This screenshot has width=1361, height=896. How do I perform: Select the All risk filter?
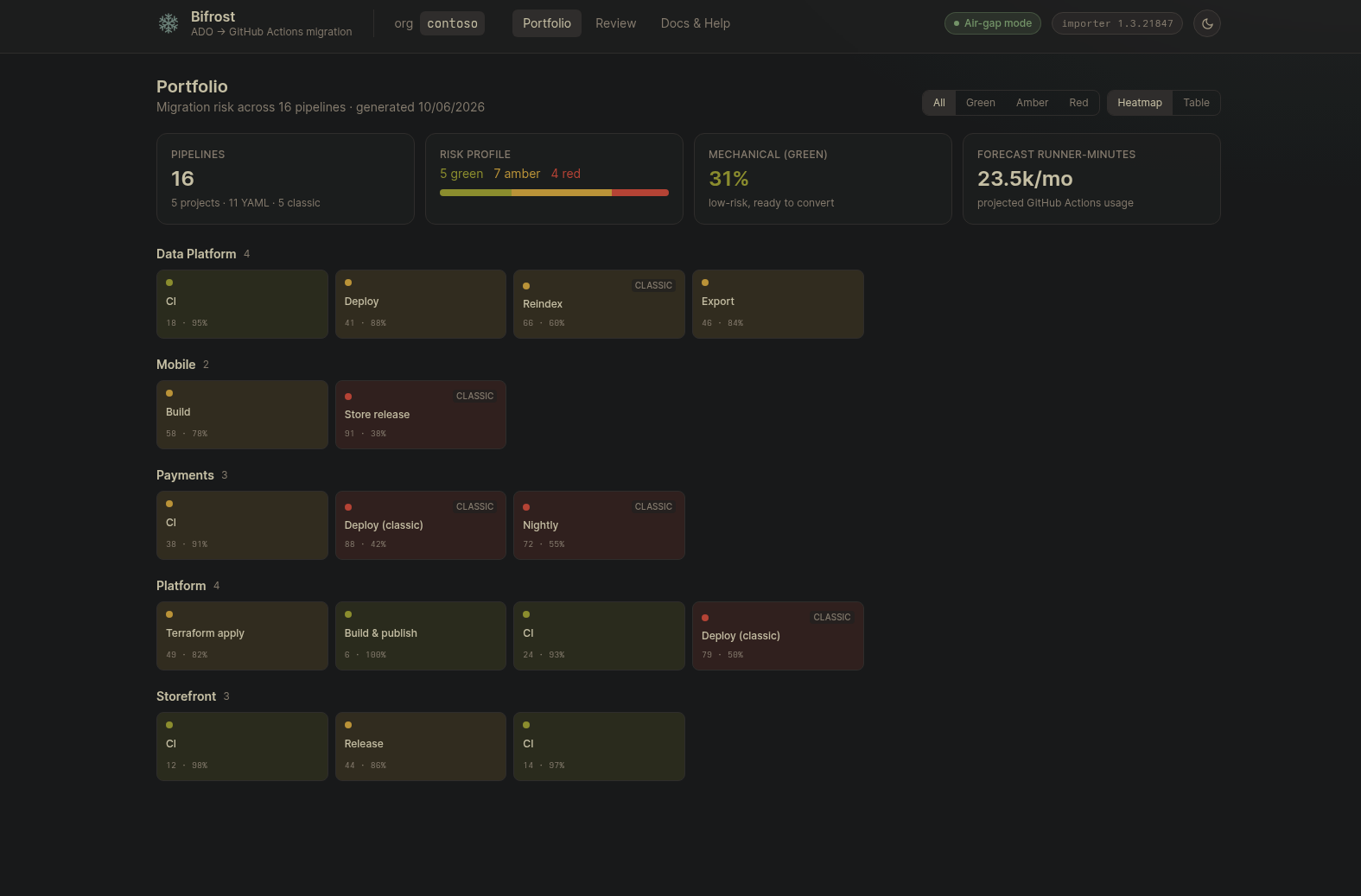939,103
